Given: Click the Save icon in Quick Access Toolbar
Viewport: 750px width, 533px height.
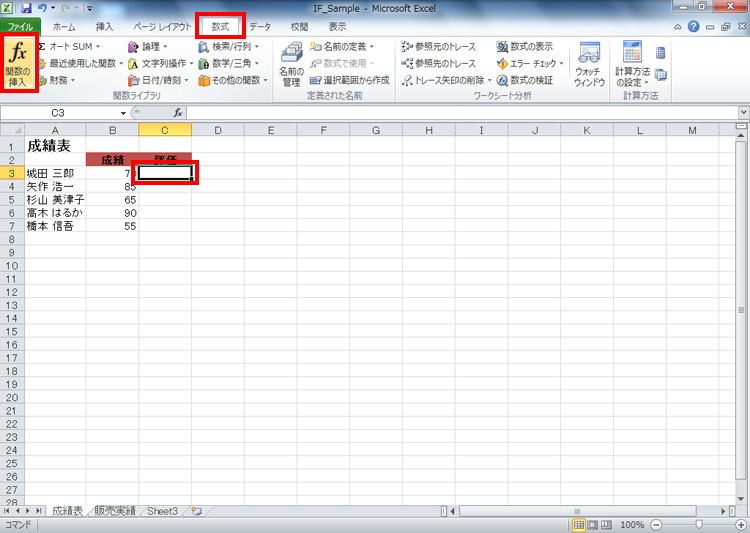Looking at the screenshot, I should click(x=26, y=8).
